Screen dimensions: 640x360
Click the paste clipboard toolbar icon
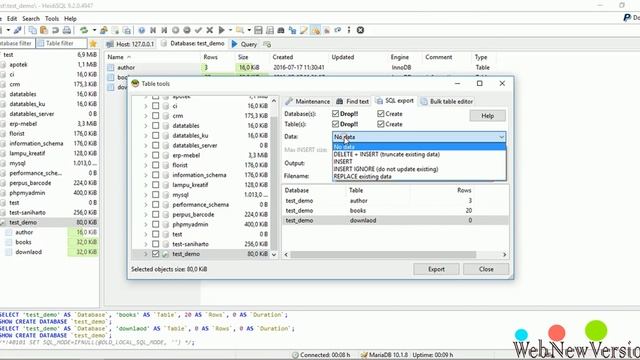point(44,30)
